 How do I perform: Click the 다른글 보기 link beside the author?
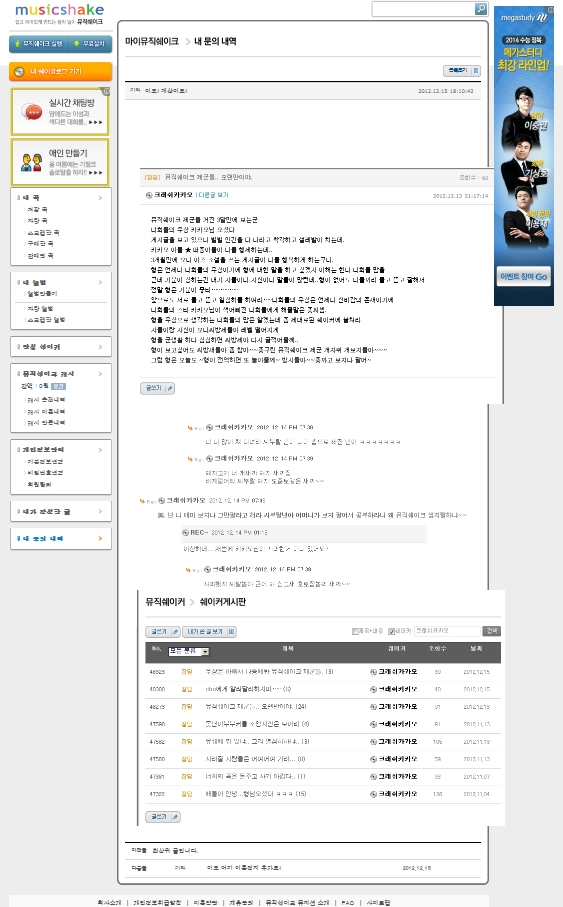(213, 195)
